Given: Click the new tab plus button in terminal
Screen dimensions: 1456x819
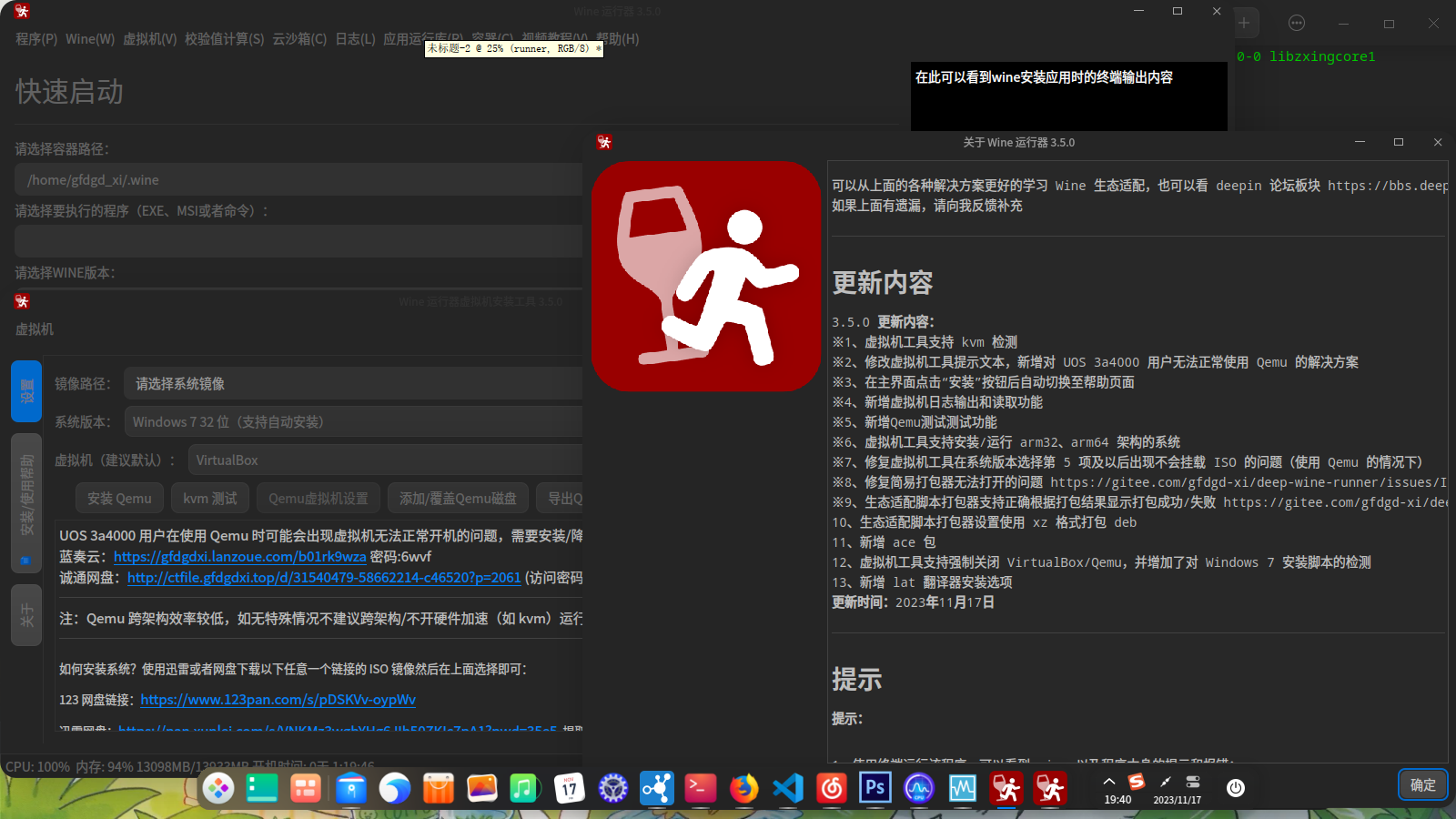Looking at the screenshot, I should point(1244,23).
